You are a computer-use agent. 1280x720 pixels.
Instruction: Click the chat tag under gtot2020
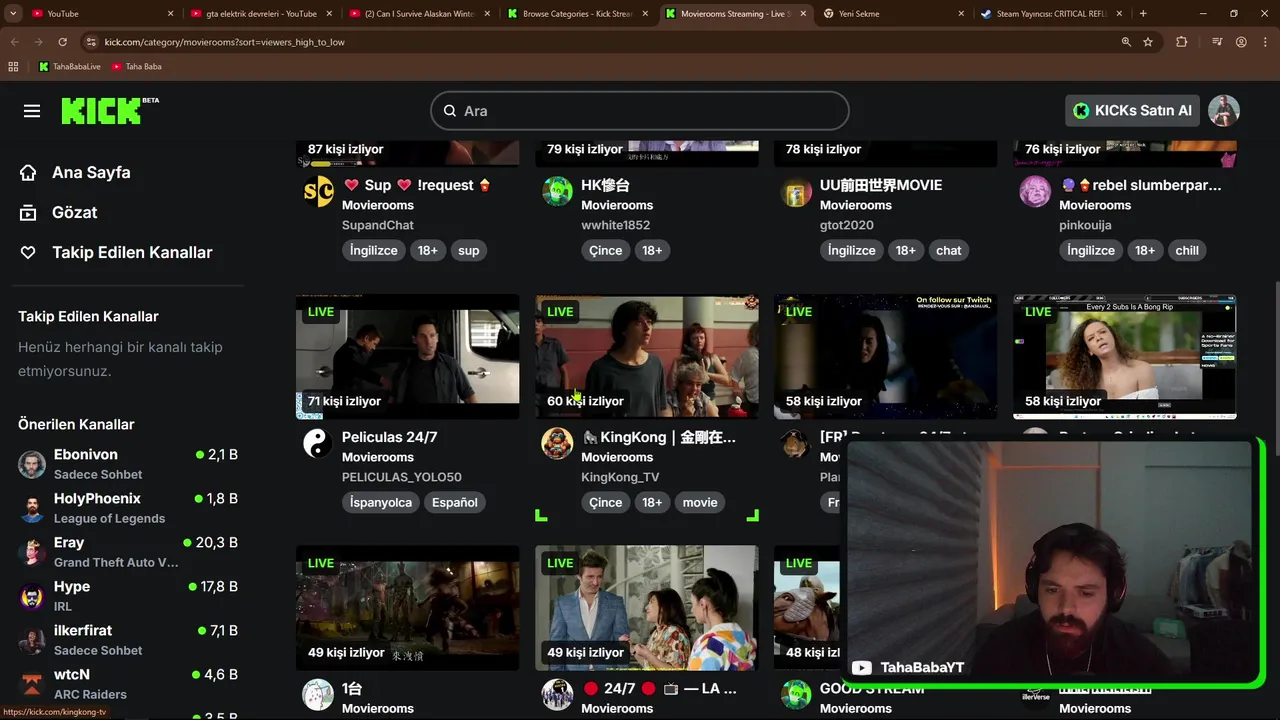949,250
